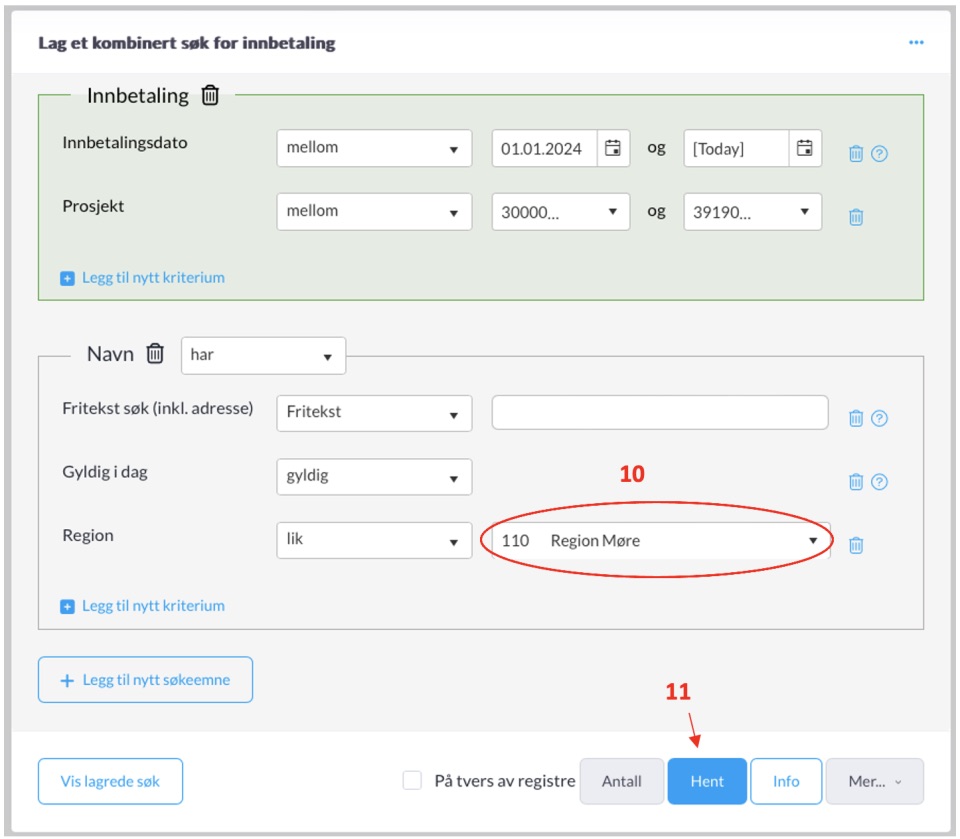Delete the Navn section via trash icon
The width and height of the screenshot is (960, 839).
155,353
